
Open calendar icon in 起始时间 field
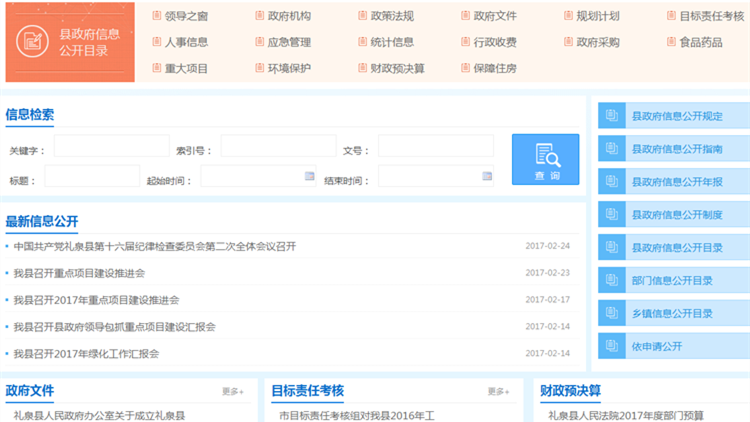309,177
